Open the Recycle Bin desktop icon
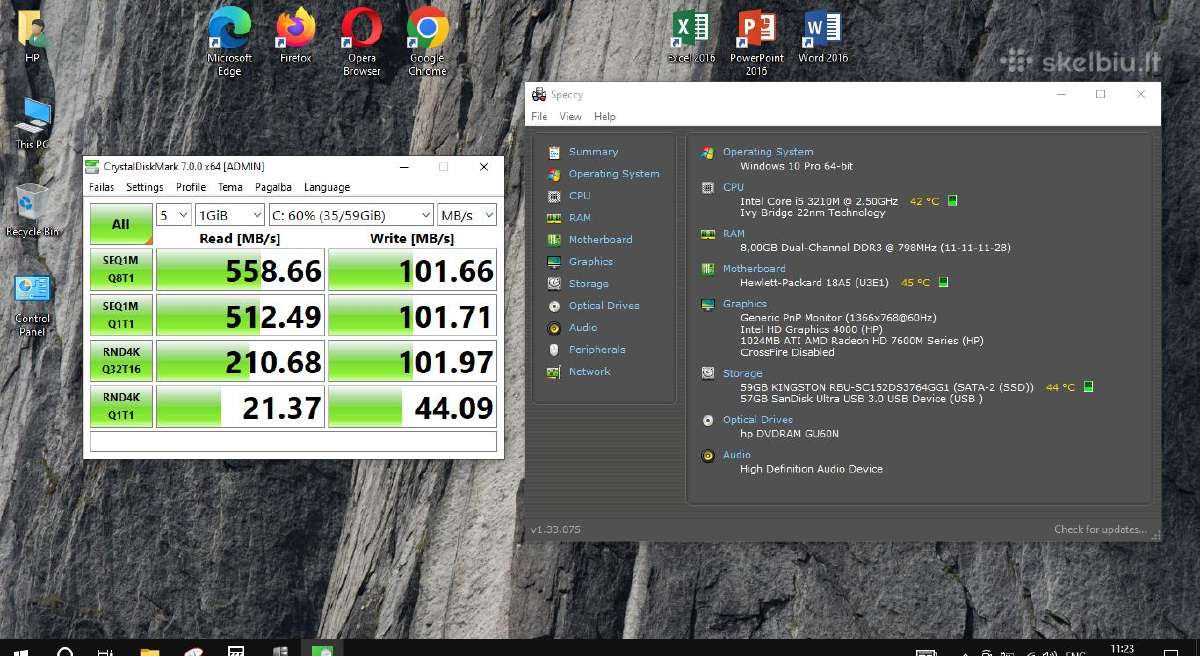 (32, 208)
